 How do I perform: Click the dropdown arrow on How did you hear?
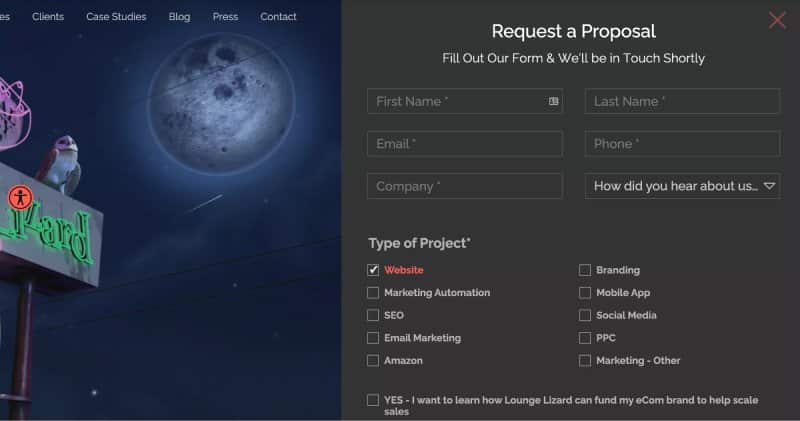tap(769, 186)
